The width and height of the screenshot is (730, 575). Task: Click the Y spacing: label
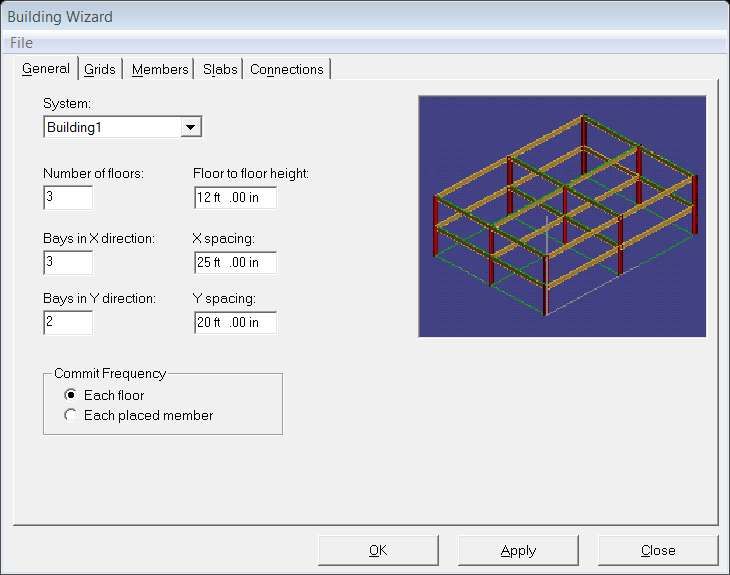pyautogui.click(x=224, y=298)
